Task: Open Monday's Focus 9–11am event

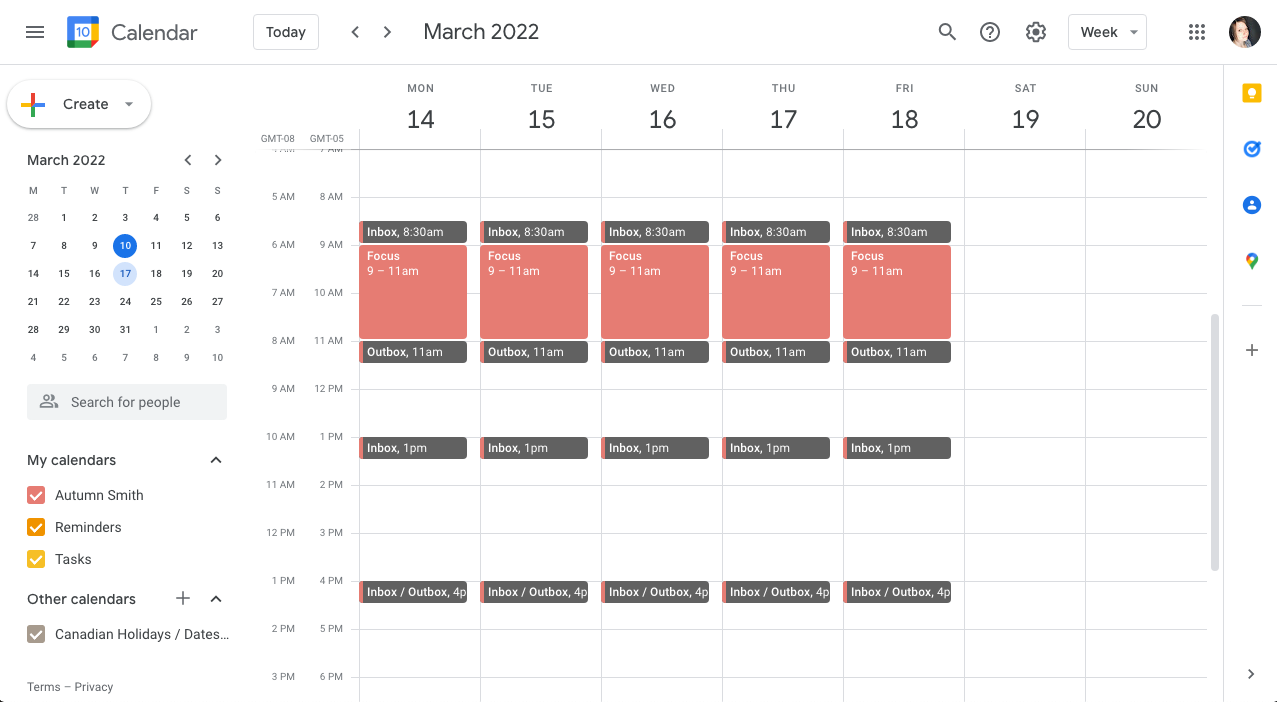Action: tap(413, 292)
